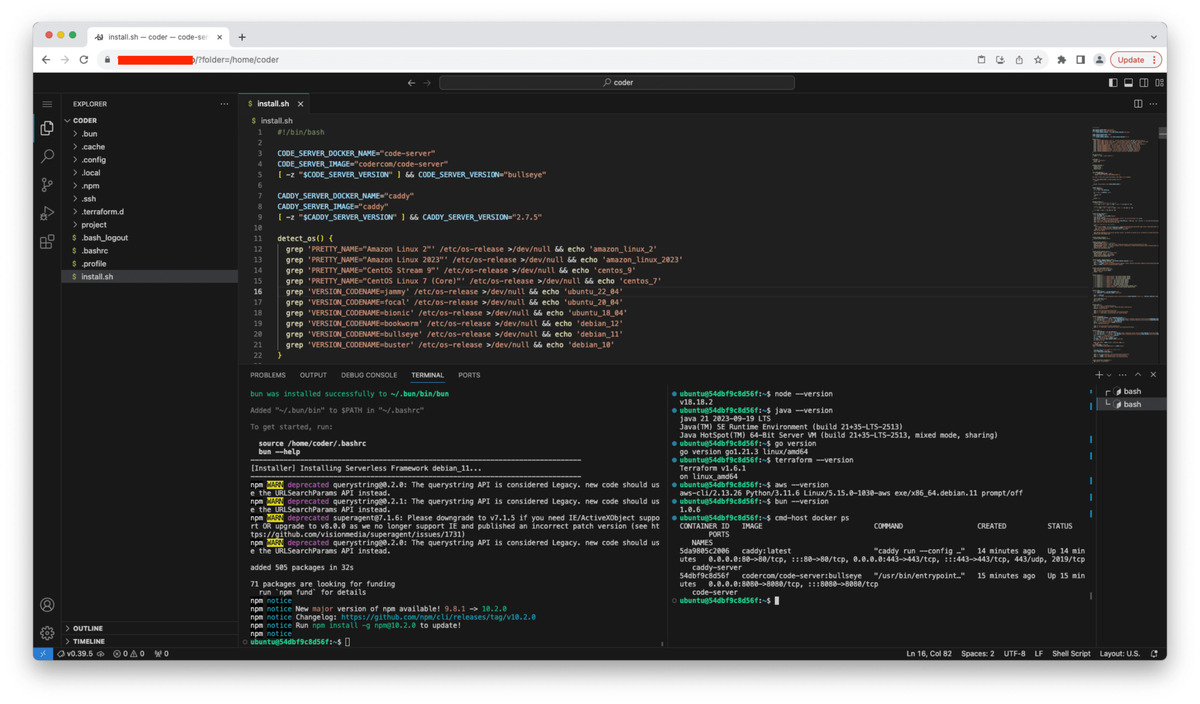Open errors and warnings status item

click(x=129, y=653)
